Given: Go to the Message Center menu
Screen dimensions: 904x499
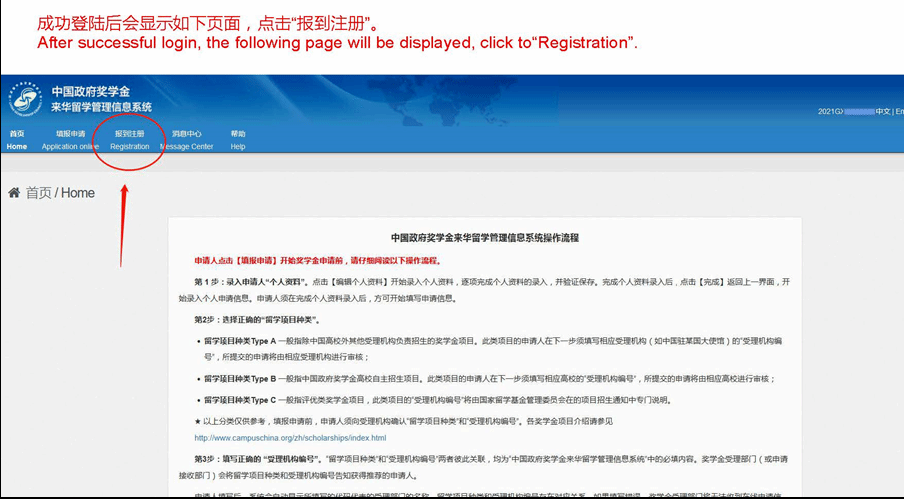Looking at the screenshot, I should point(187,140).
